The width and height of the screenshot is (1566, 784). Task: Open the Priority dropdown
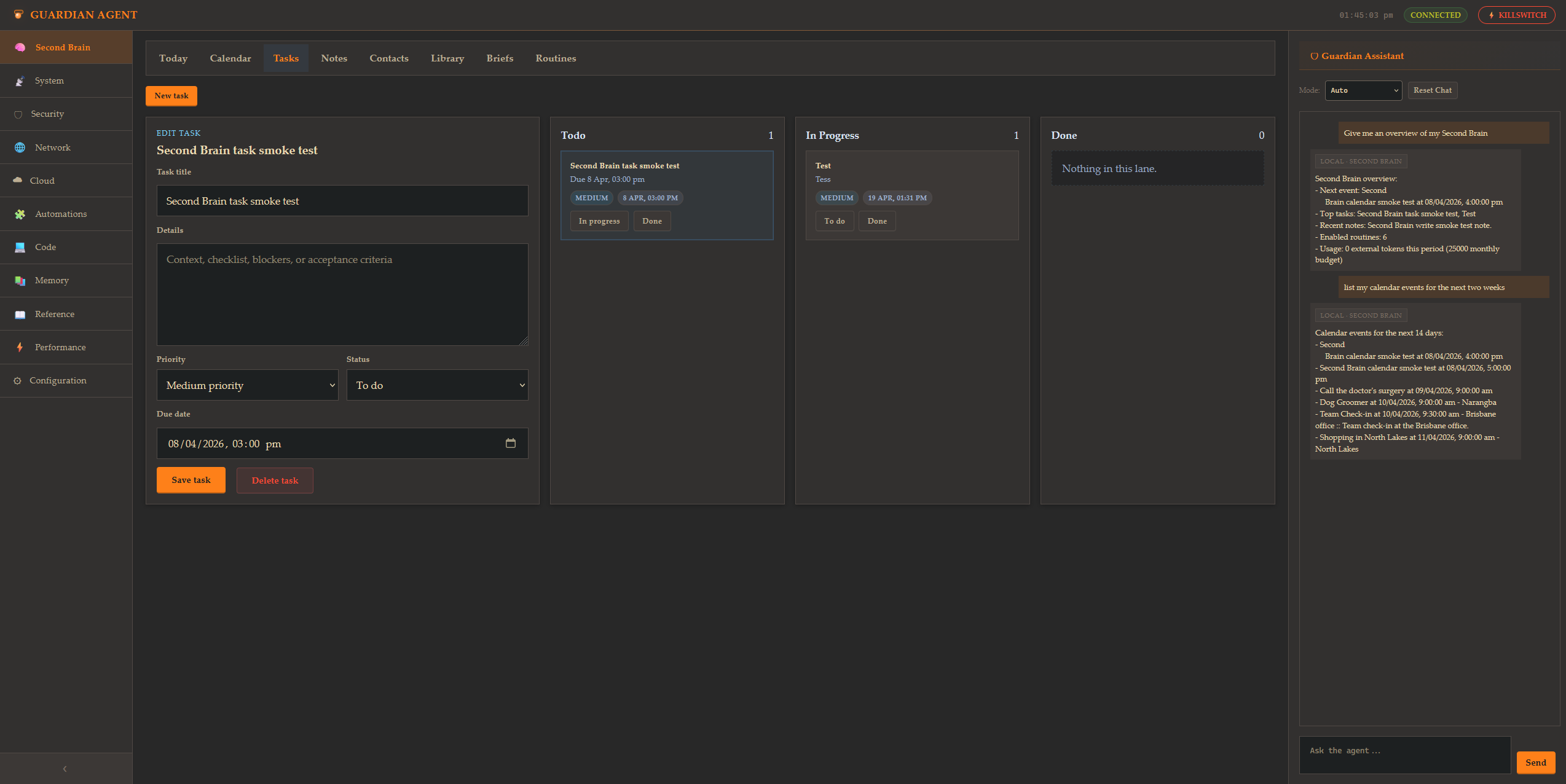click(x=247, y=385)
